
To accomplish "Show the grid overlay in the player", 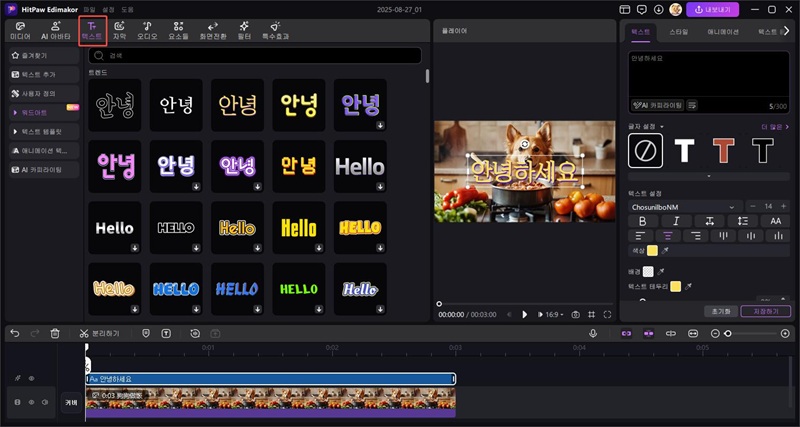I will (591, 315).
